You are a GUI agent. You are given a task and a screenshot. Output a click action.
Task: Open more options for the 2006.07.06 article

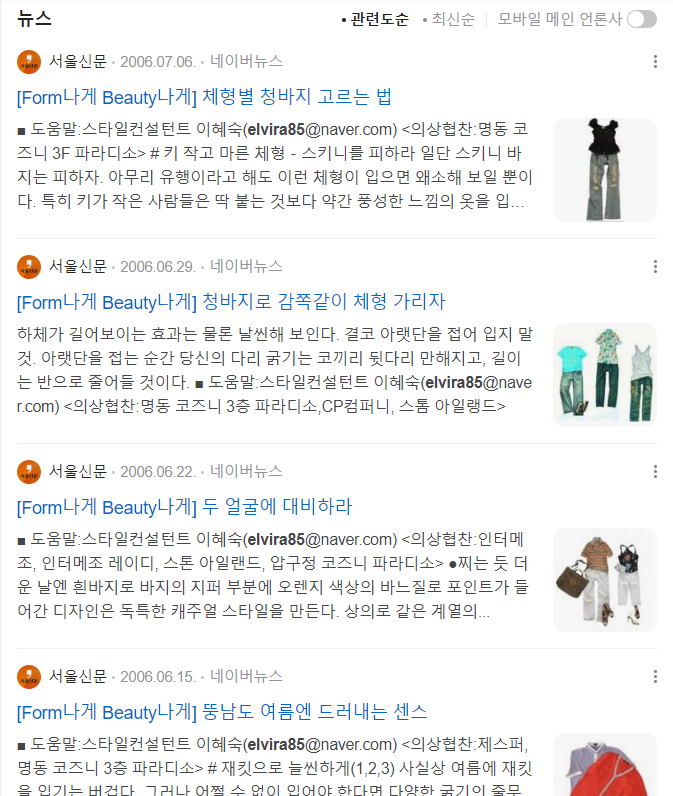(655, 61)
